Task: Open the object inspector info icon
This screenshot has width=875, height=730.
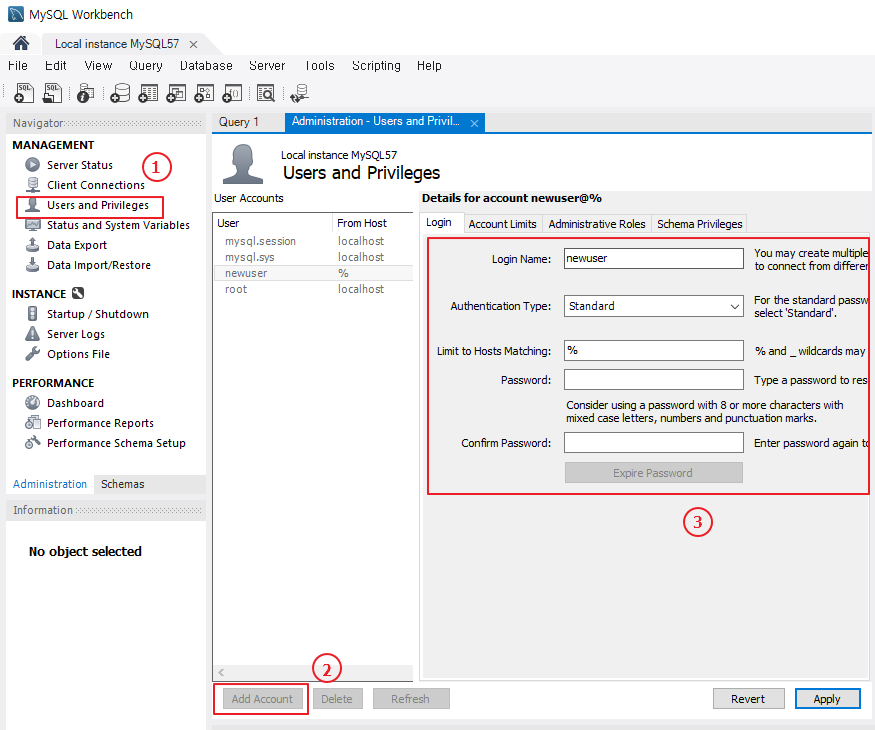Action: pos(85,93)
